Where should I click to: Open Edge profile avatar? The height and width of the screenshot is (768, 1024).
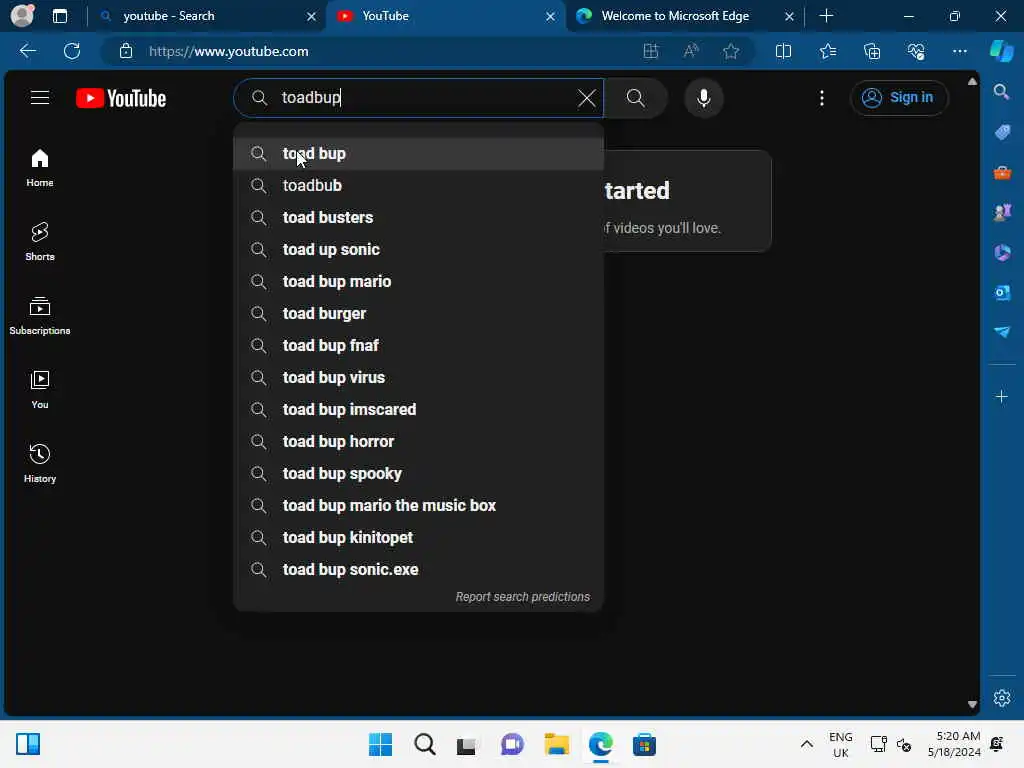22,16
